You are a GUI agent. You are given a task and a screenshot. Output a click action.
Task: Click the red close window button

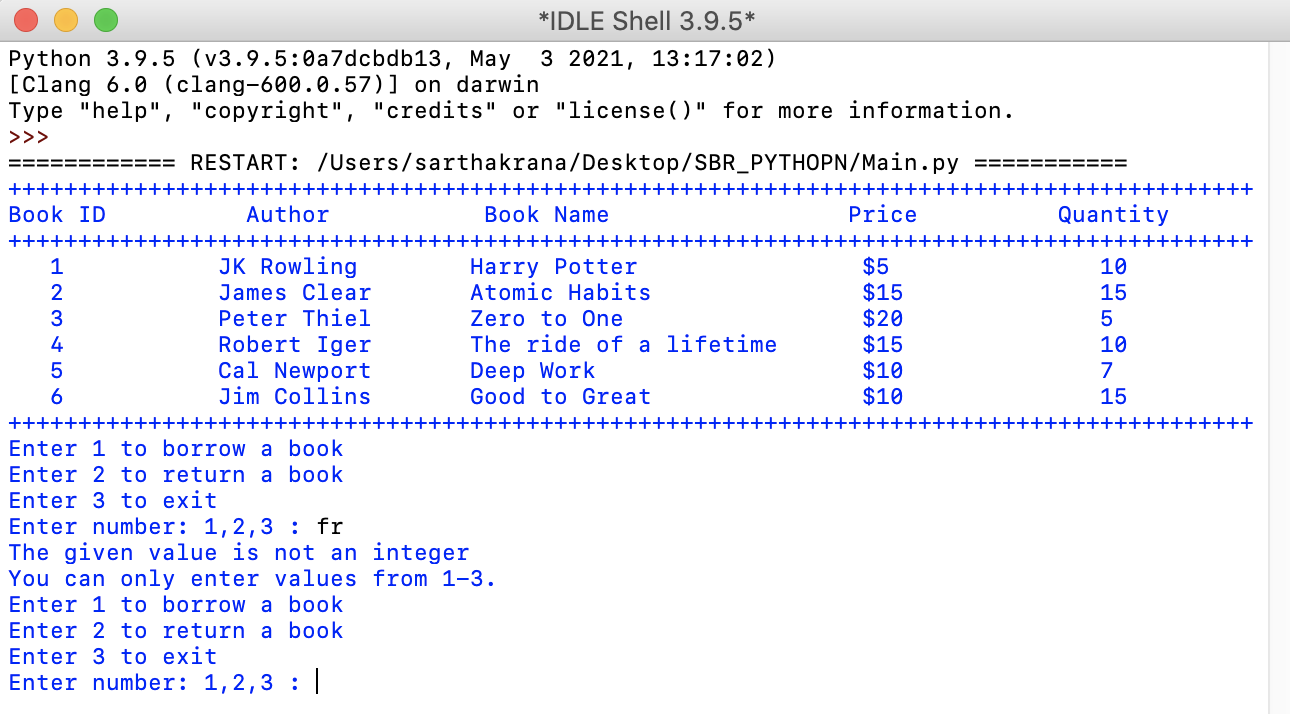[x=25, y=19]
